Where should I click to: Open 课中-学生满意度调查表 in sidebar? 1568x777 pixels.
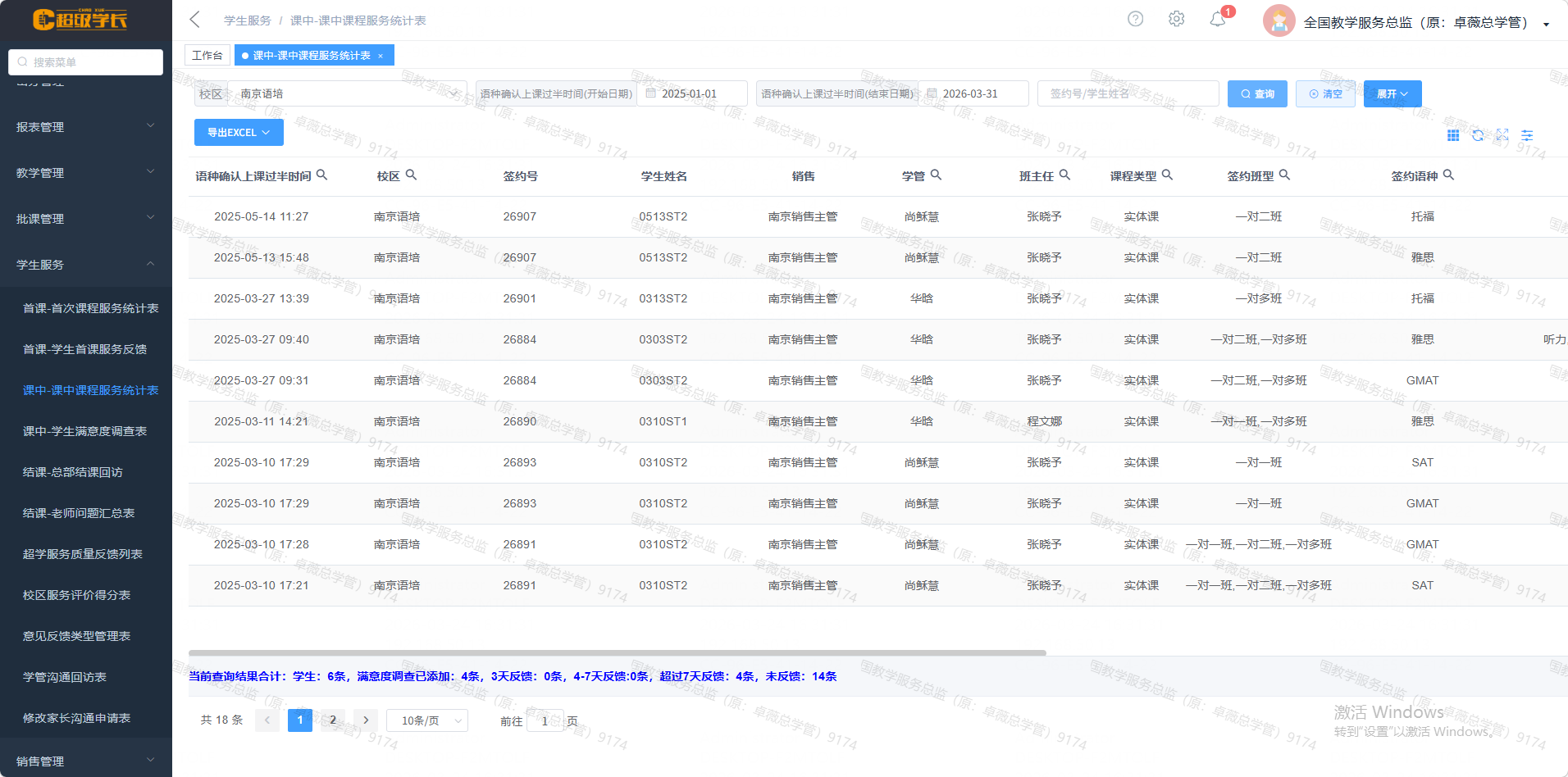coord(84,431)
